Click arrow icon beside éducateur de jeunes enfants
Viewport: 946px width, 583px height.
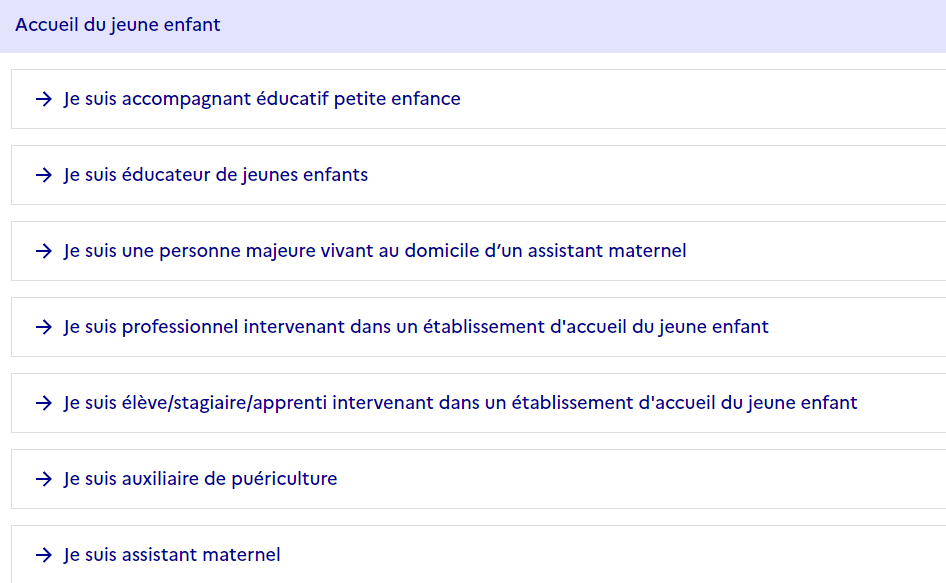tap(43, 175)
